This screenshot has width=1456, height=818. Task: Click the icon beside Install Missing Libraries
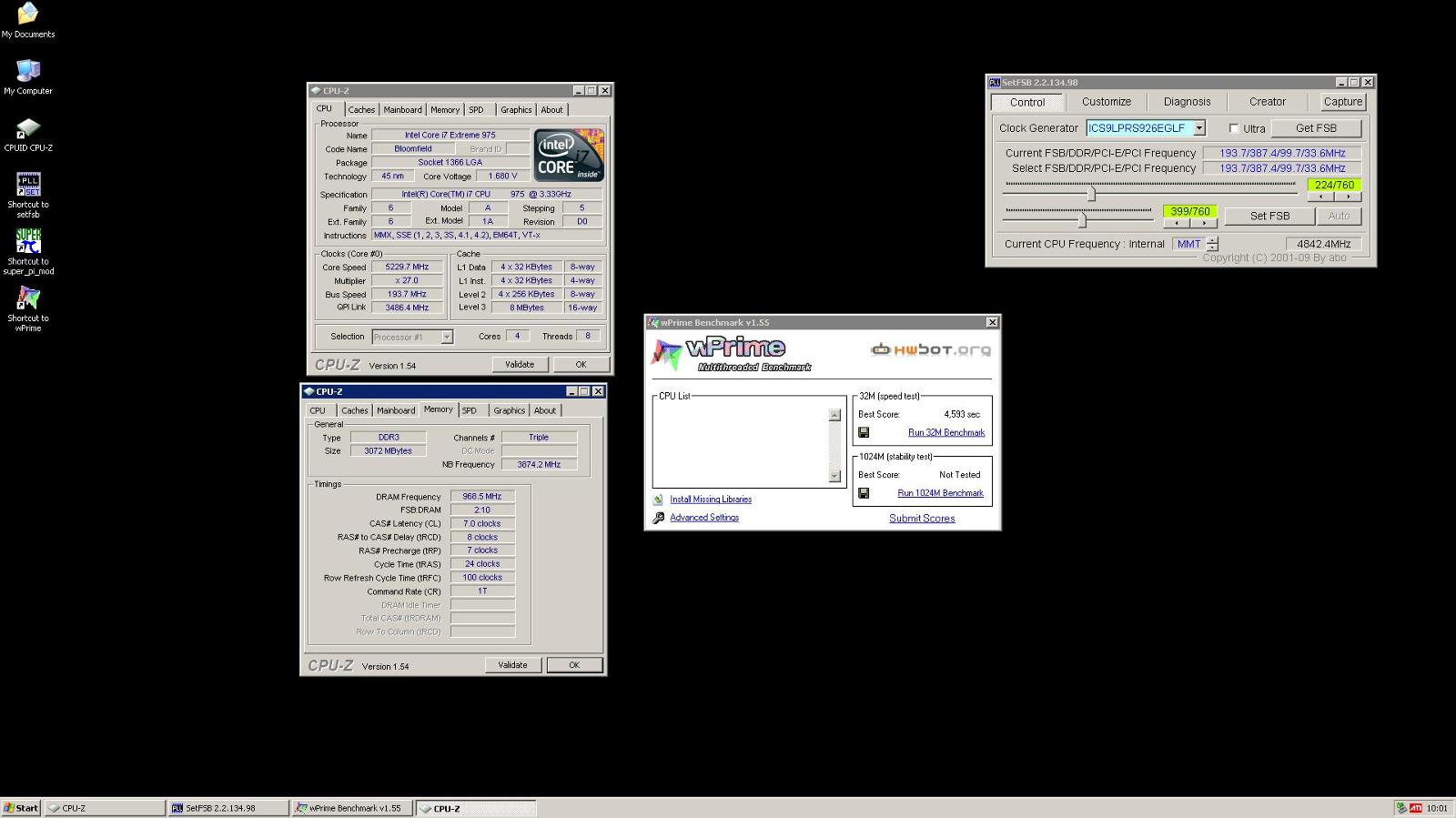(658, 500)
